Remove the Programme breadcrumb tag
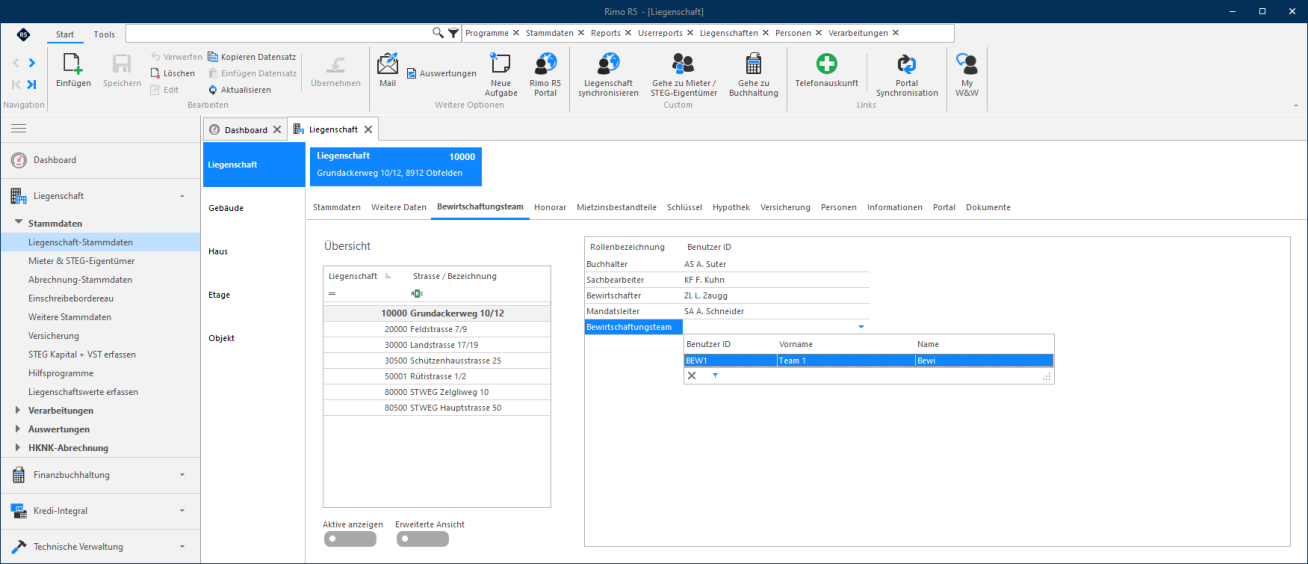1308x564 pixels. [516, 33]
